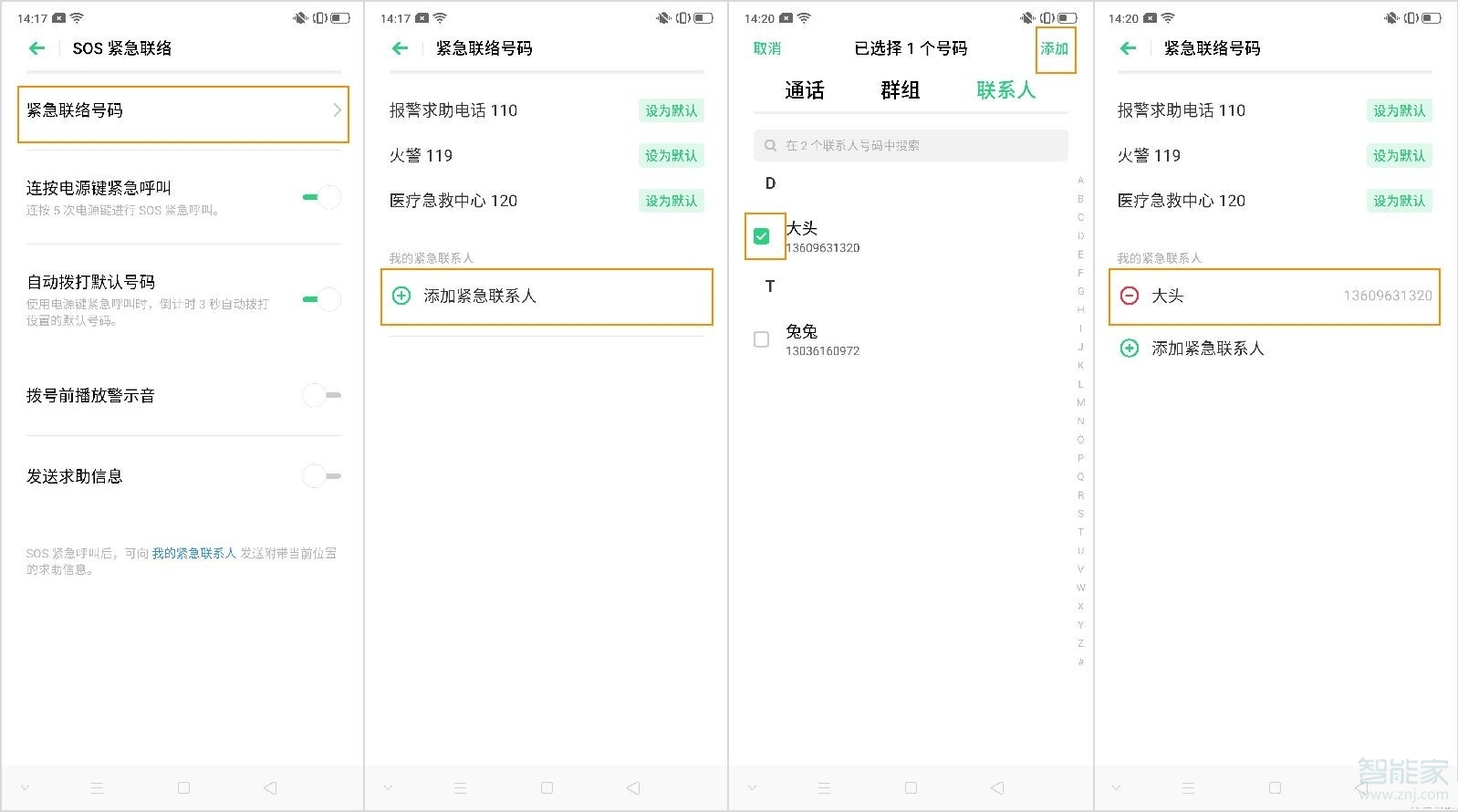The width and height of the screenshot is (1458, 812).
Task: Tap home square button on first screen
Action: point(183,787)
